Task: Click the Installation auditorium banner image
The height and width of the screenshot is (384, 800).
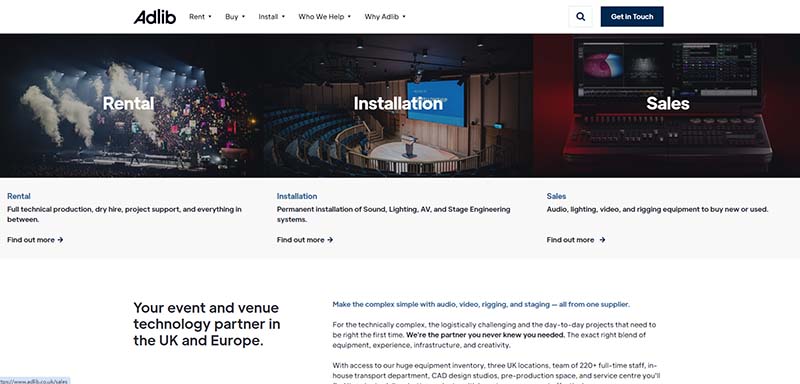Action: [x=399, y=106]
